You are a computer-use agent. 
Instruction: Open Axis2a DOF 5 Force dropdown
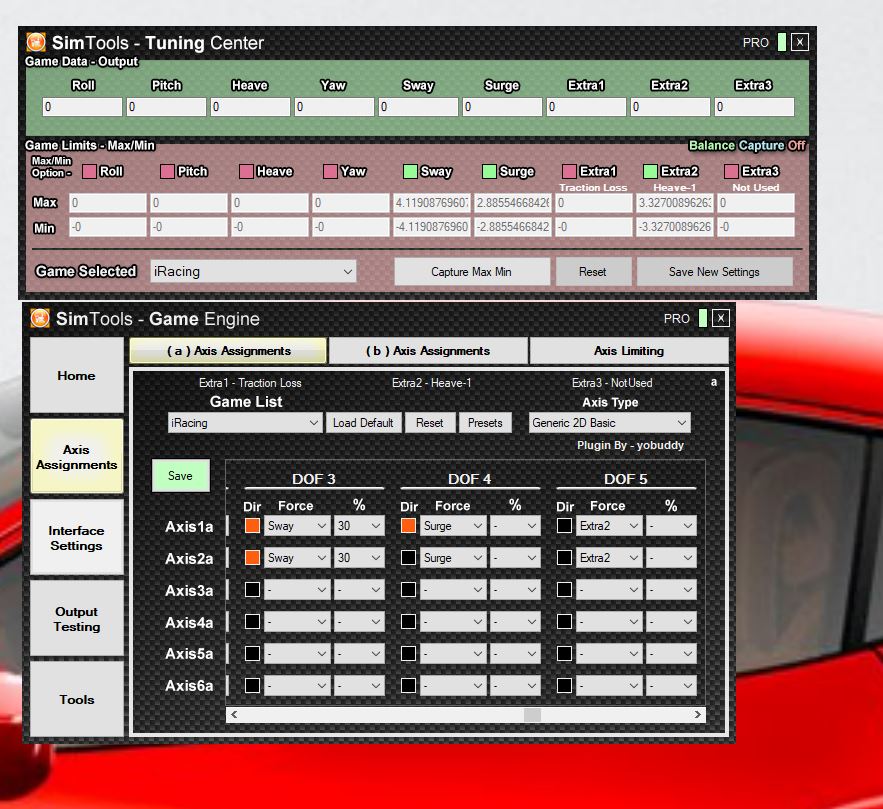click(x=609, y=558)
